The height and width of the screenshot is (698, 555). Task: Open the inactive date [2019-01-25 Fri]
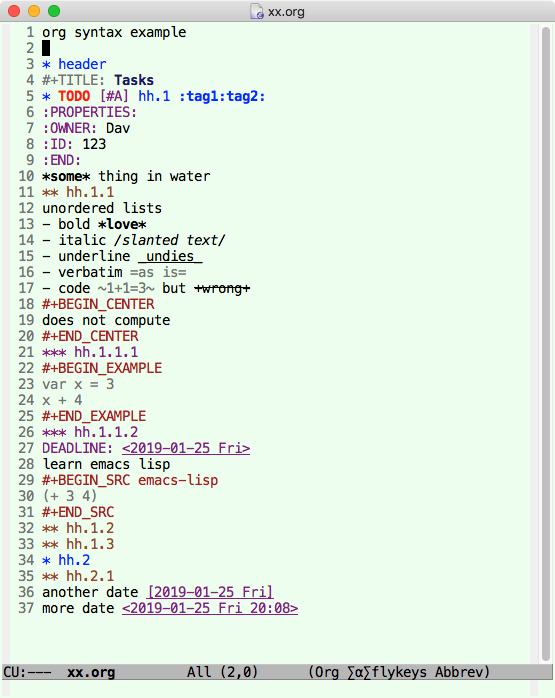tap(210, 593)
